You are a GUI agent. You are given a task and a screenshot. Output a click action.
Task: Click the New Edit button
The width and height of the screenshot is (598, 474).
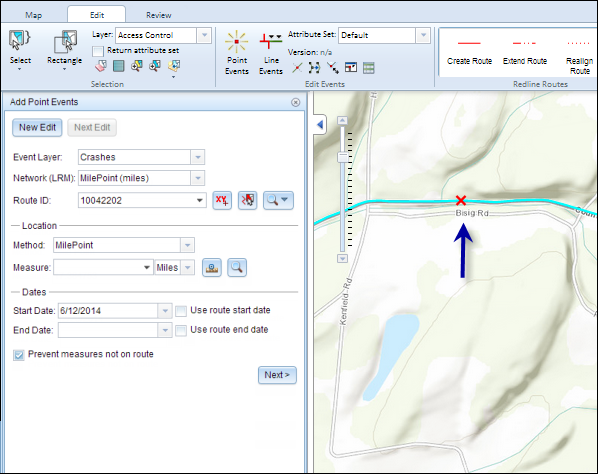37,127
